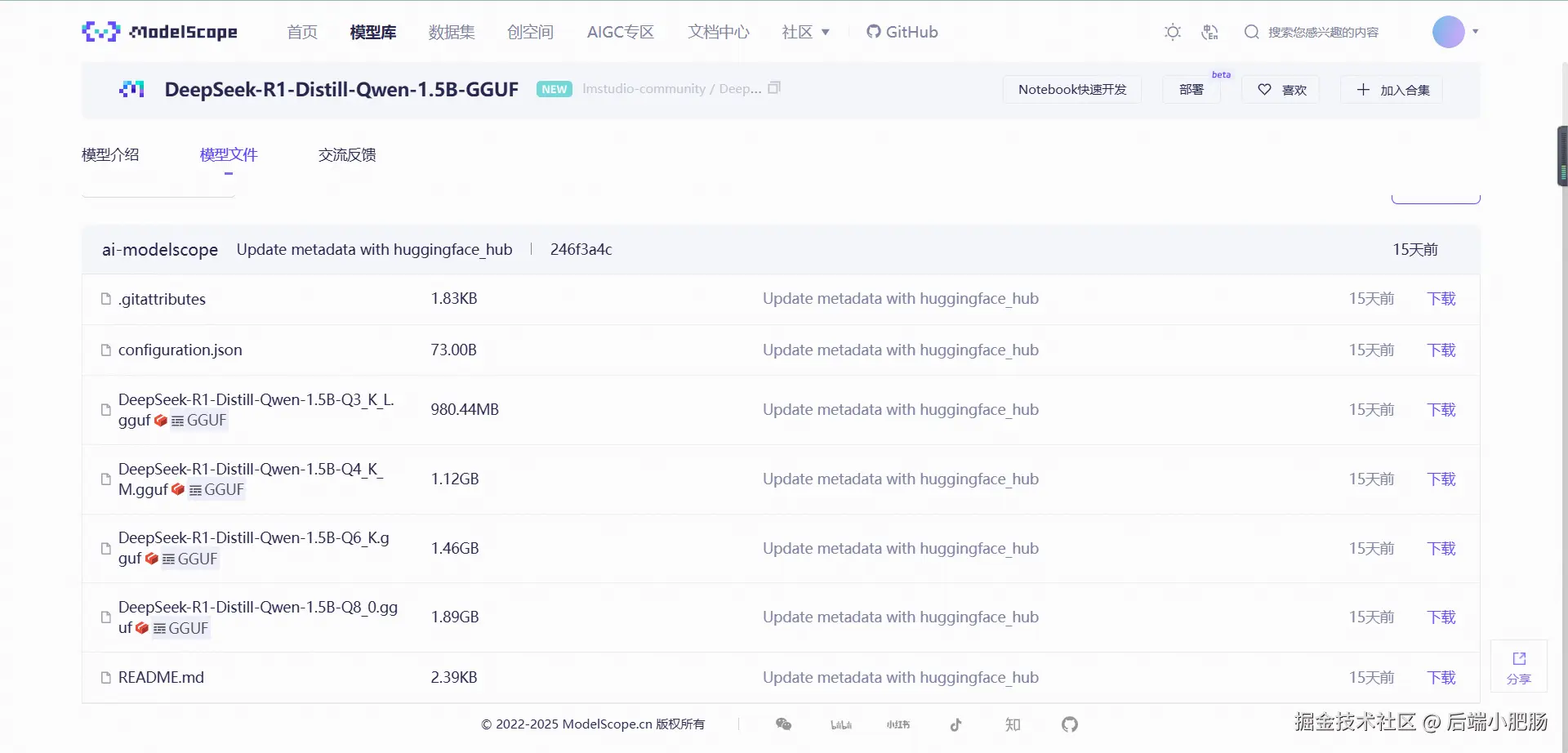Open the Zhihu icon in the footer
Image resolution: width=1568 pixels, height=753 pixels.
click(1013, 724)
